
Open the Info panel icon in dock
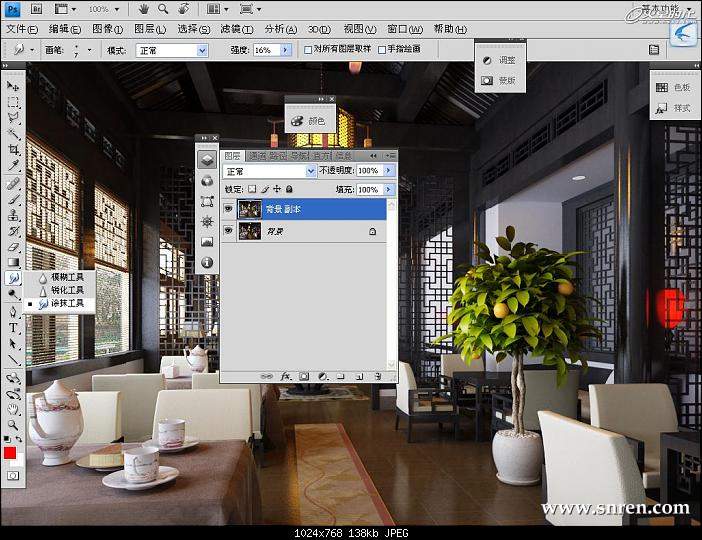(207, 262)
